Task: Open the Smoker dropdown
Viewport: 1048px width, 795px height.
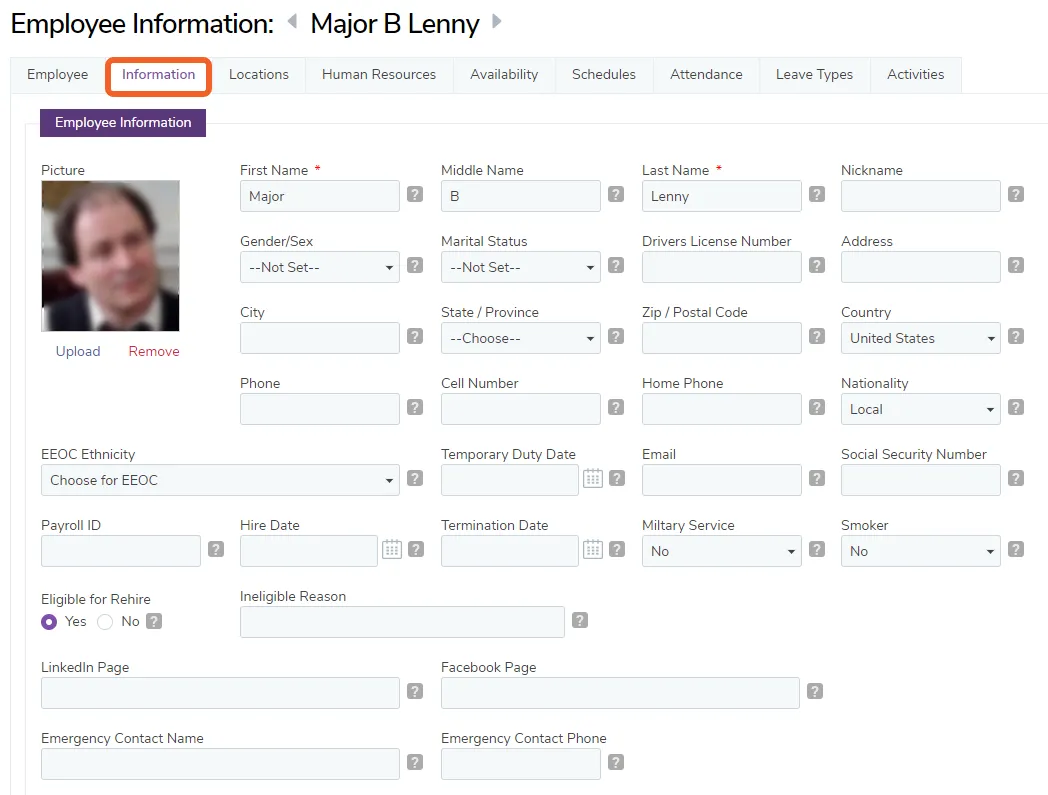Action: pyautogui.click(x=920, y=551)
